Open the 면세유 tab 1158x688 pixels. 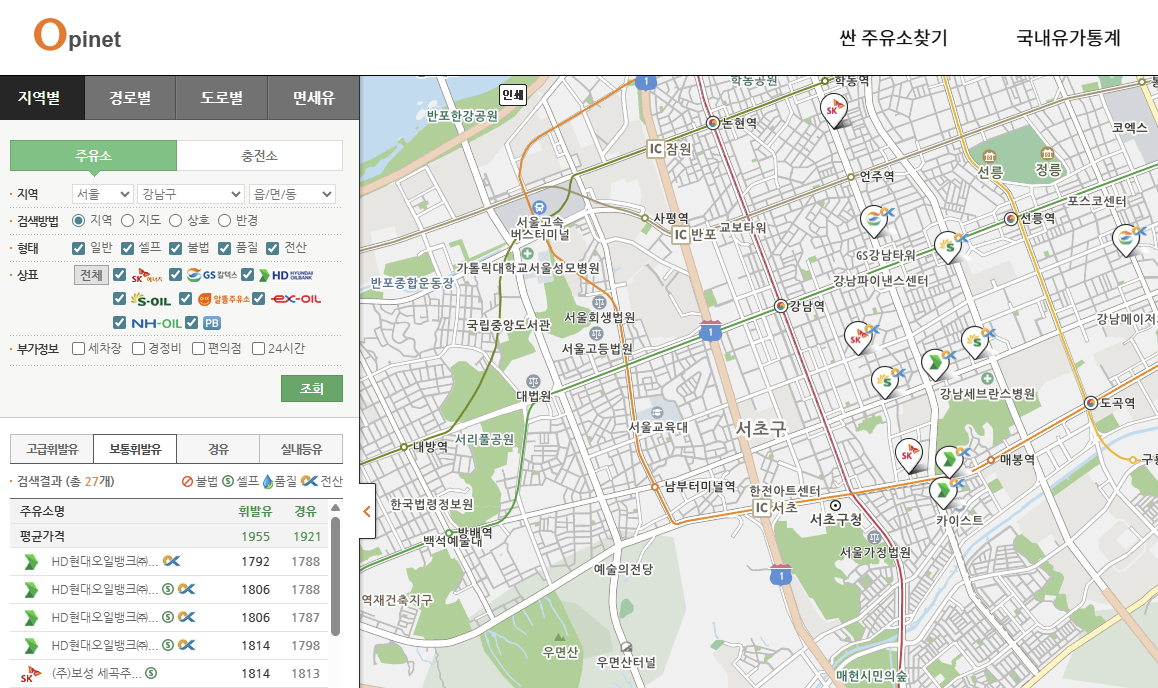click(314, 97)
